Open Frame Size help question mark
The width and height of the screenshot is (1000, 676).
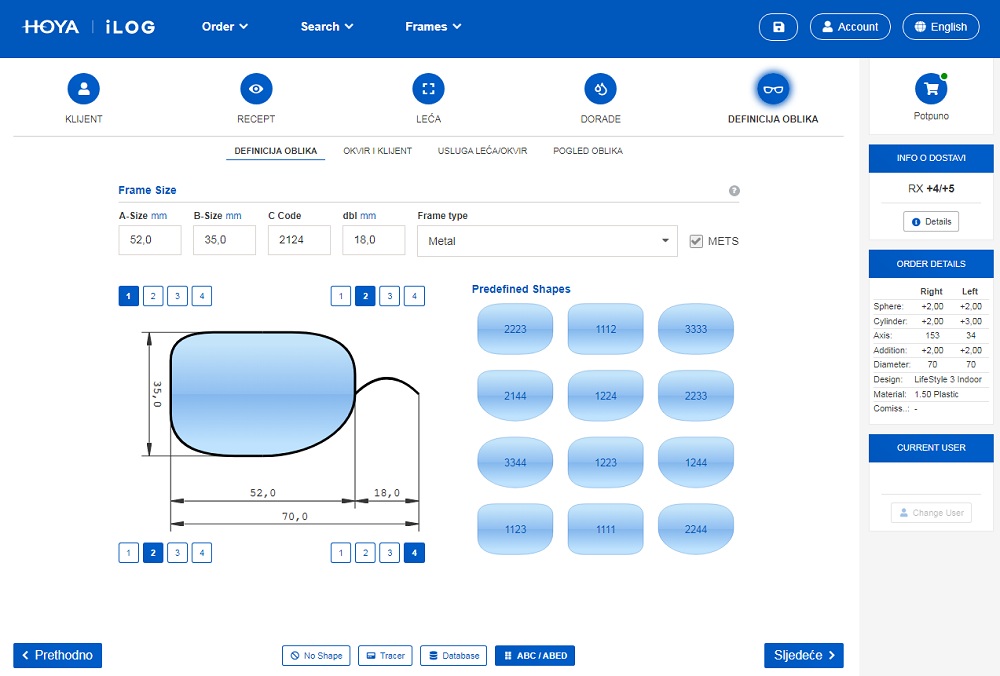[734, 190]
